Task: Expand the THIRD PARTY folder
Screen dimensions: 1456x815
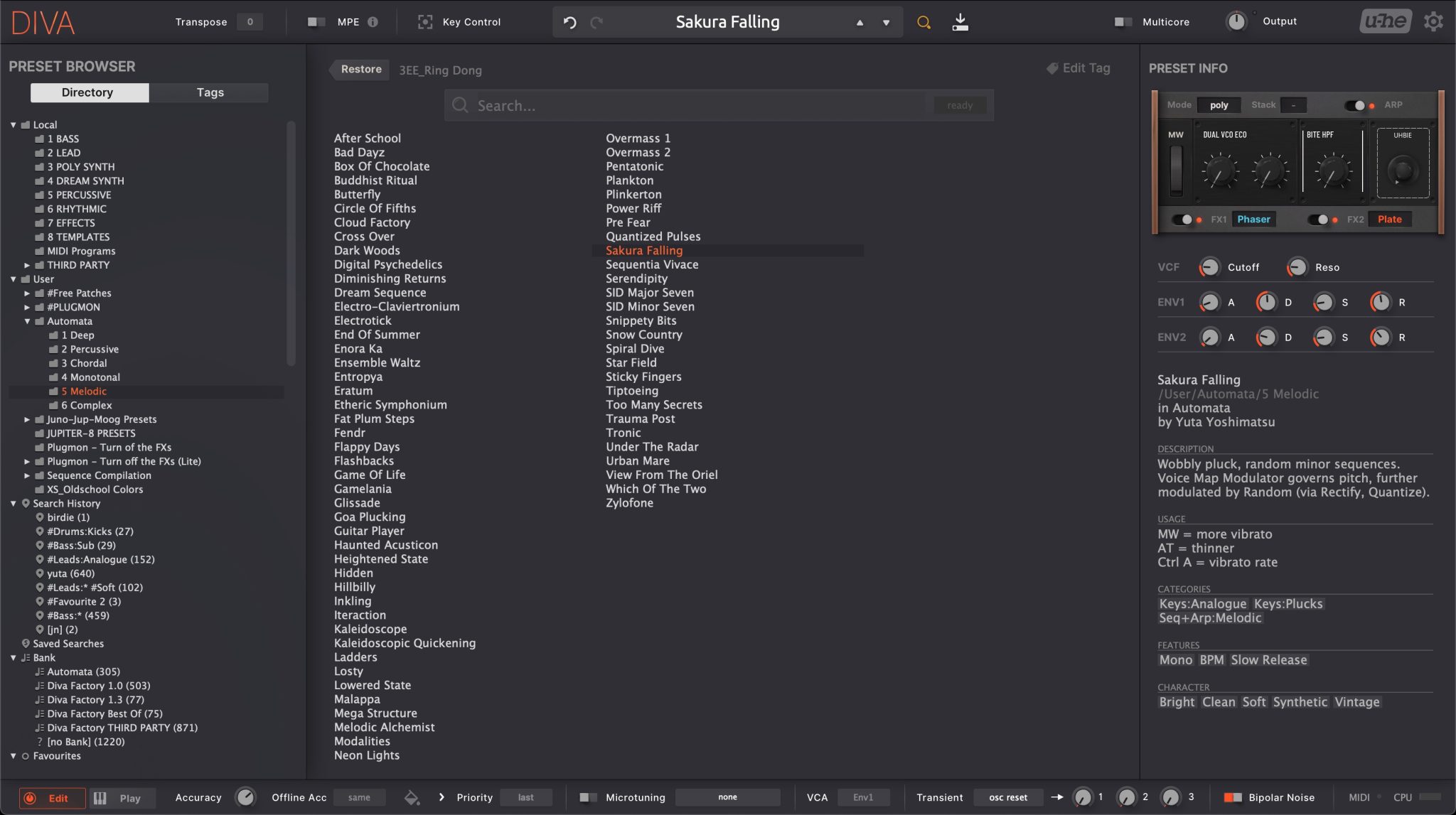Action: (27, 265)
